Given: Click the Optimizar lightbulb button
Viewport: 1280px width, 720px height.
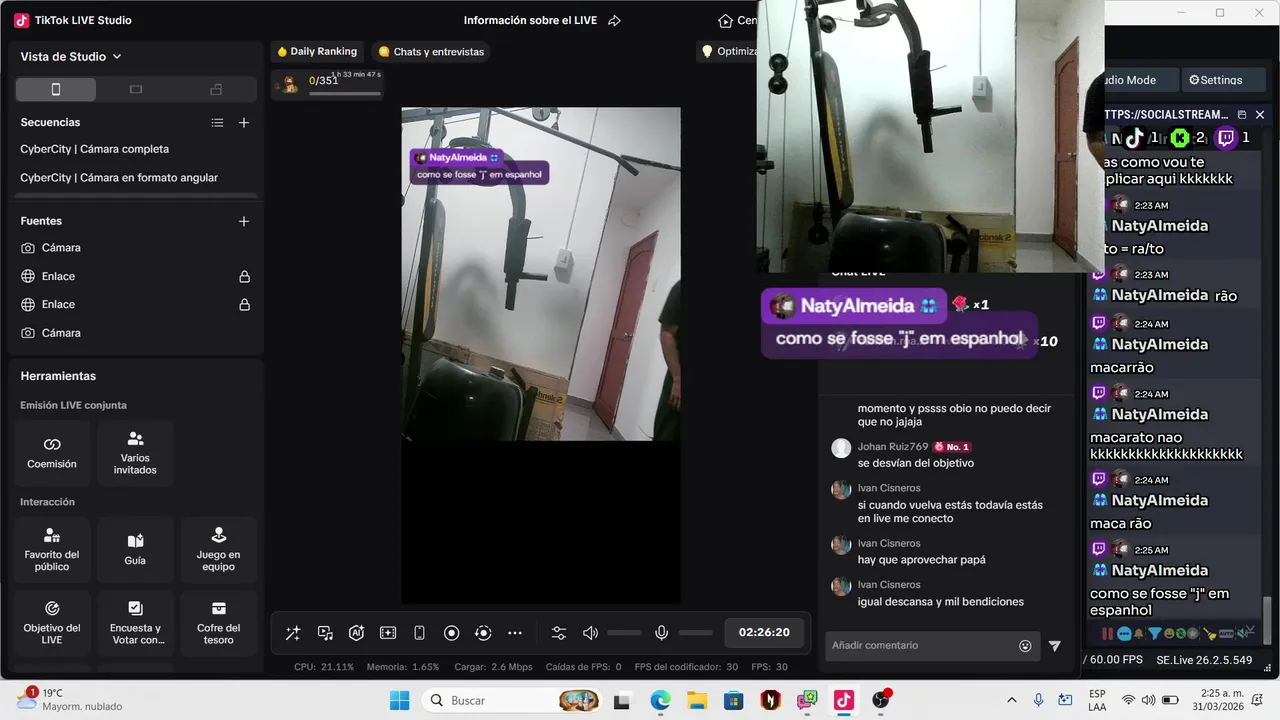Looking at the screenshot, I should pyautogui.click(x=727, y=51).
